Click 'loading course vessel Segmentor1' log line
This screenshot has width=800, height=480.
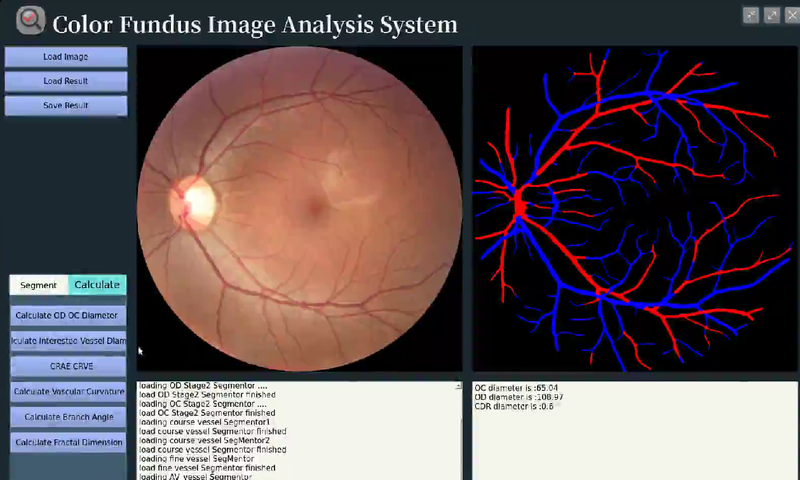(x=205, y=422)
